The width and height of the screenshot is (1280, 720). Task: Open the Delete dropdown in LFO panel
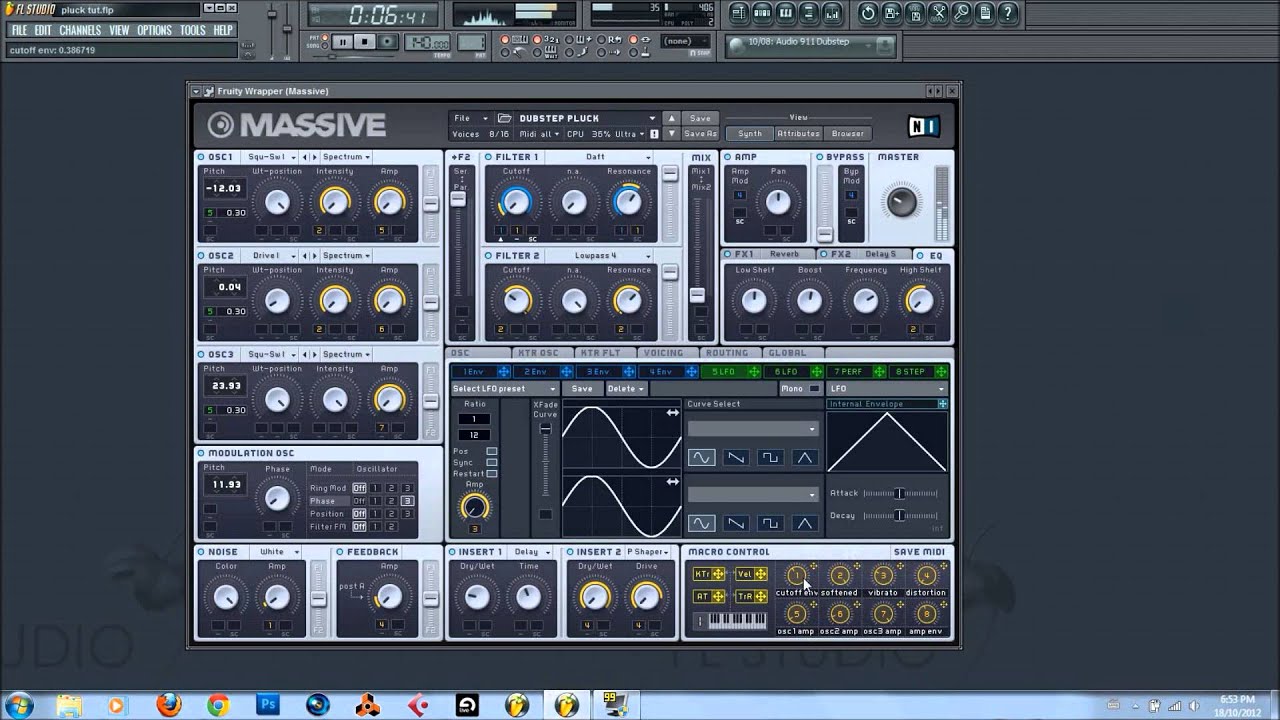[x=625, y=388]
